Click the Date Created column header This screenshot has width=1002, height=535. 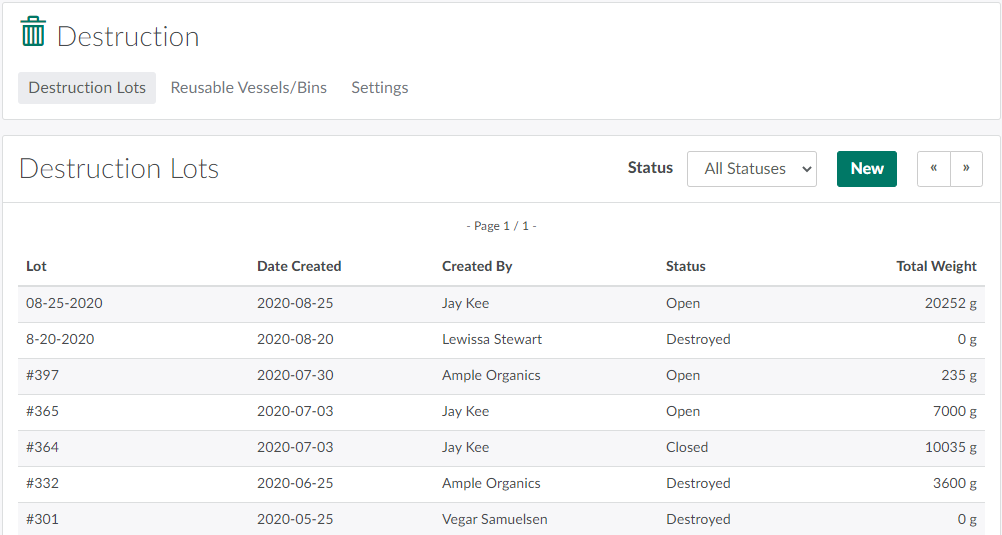point(299,266)
